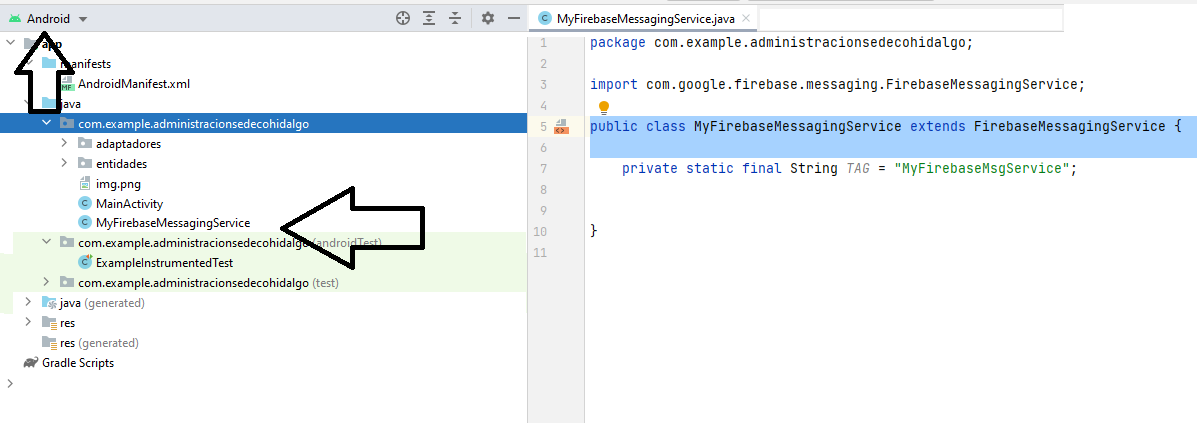The width and height of the screenshot is (1197, 423).
Task: Expand the Gradle Scripts chevron
Action: pyautogui.click(x=10, y=383)
